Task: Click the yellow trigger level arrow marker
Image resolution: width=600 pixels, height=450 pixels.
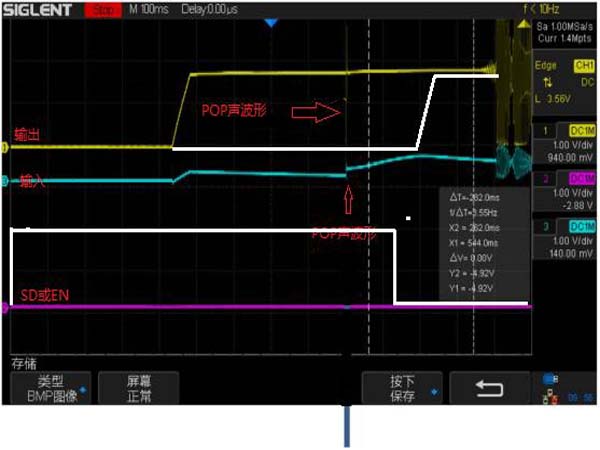Action: (523, 24)
